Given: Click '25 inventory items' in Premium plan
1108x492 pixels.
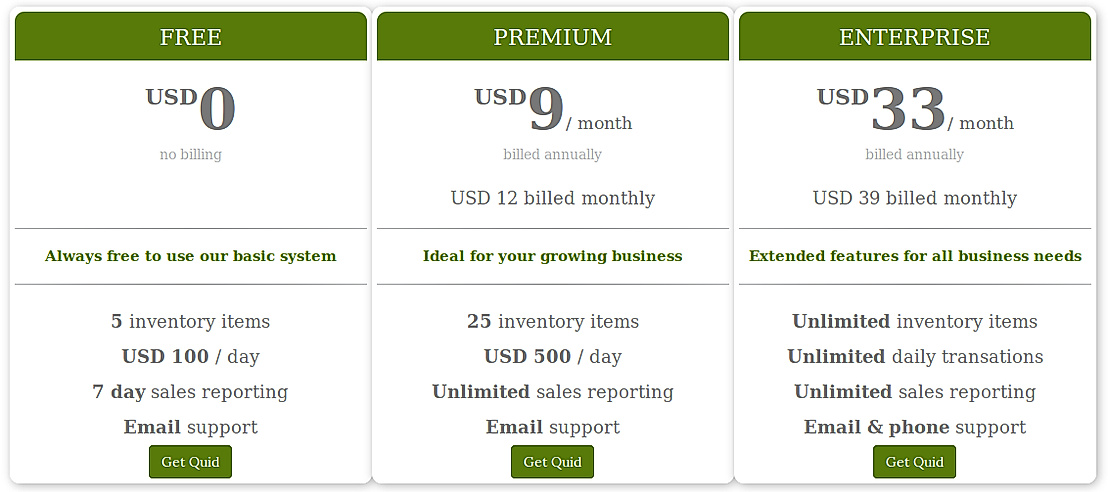Looking at the screenshot, I should coord(552,321).
